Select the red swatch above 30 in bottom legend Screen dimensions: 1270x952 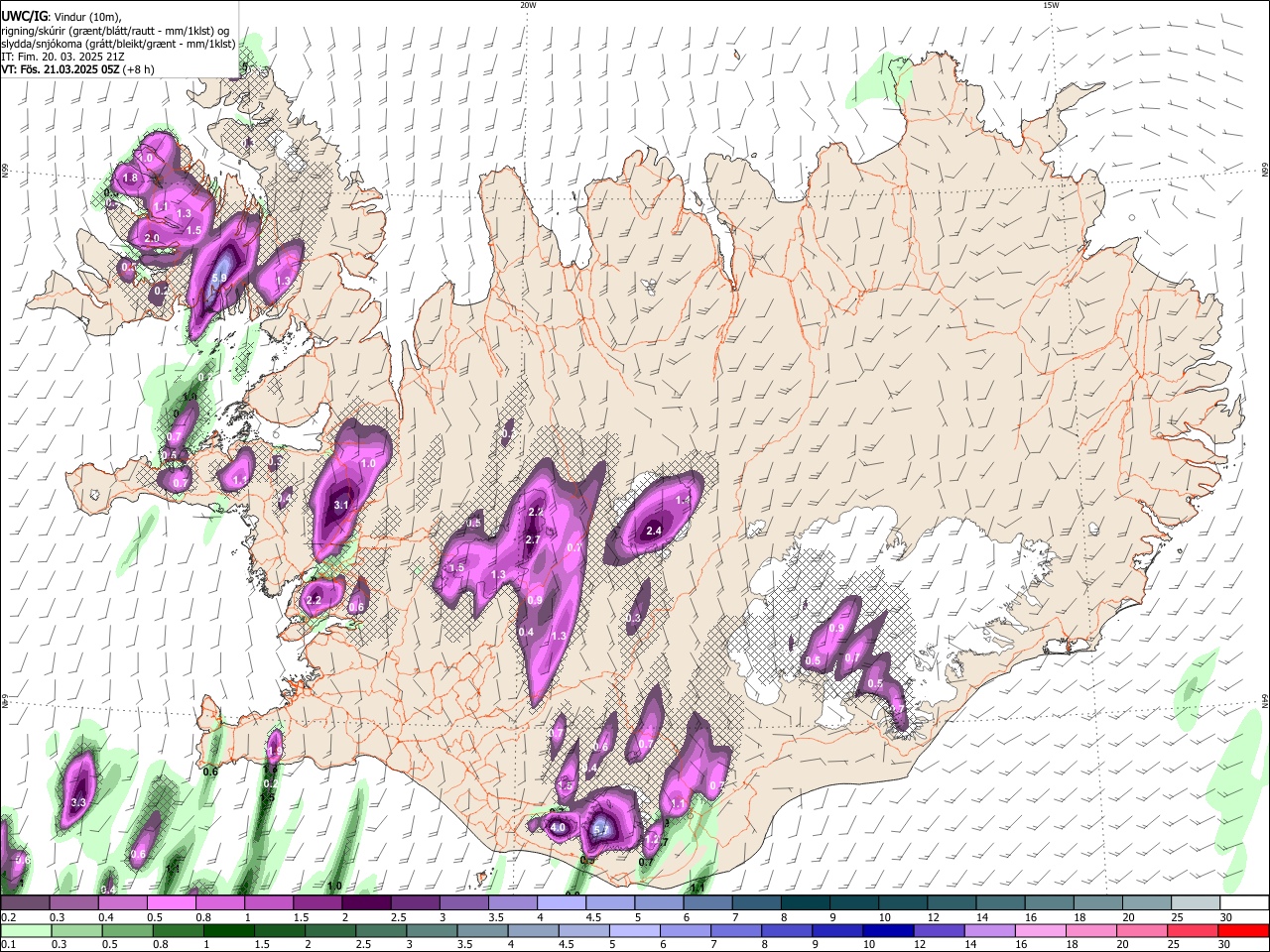tap(1243, 931)
